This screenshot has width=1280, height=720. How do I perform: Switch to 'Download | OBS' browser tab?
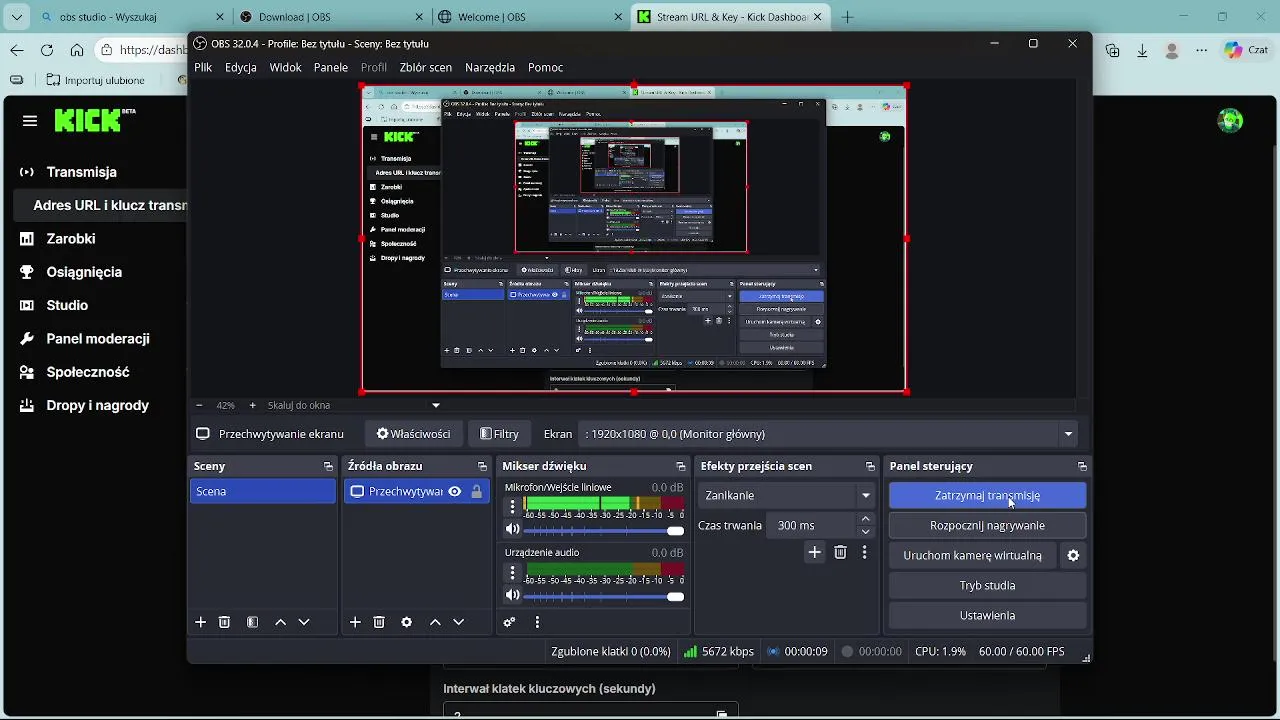click(331, 17)
